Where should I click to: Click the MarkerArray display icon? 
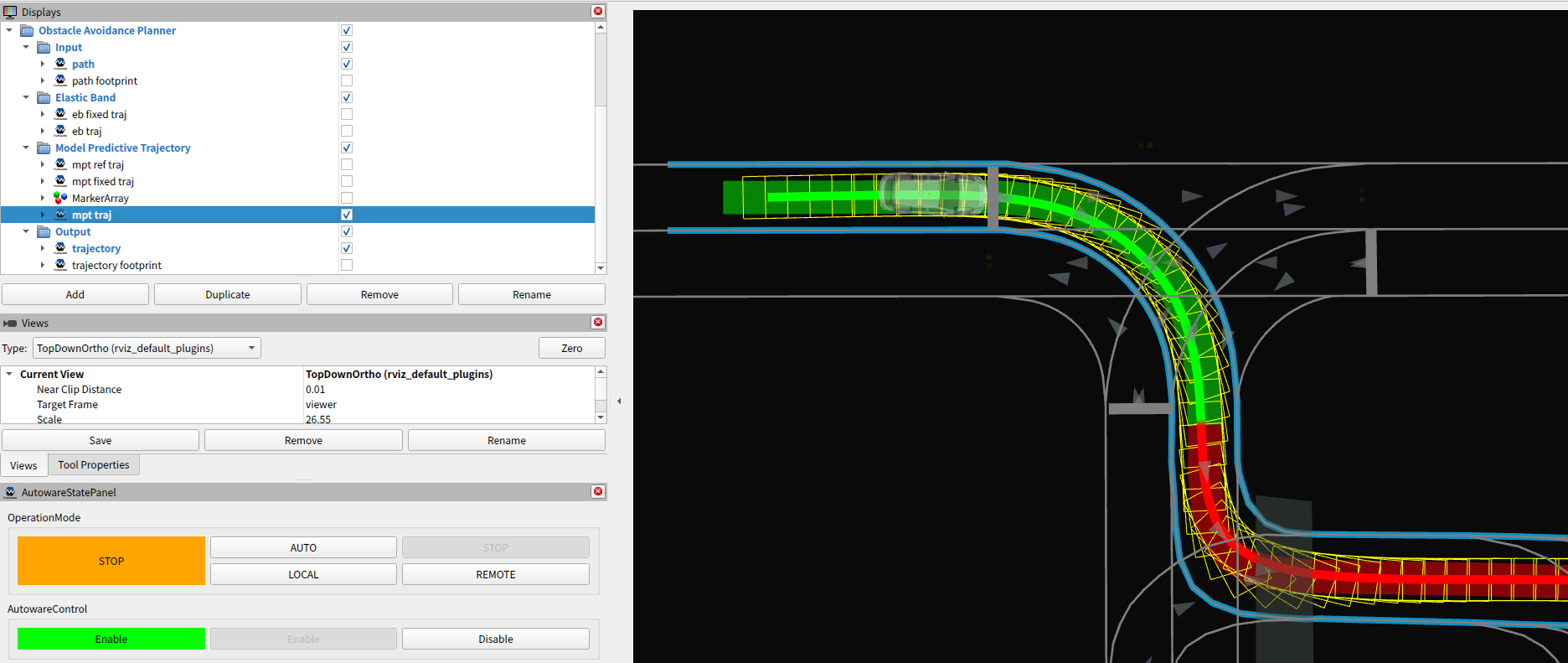tap(60, 198)
